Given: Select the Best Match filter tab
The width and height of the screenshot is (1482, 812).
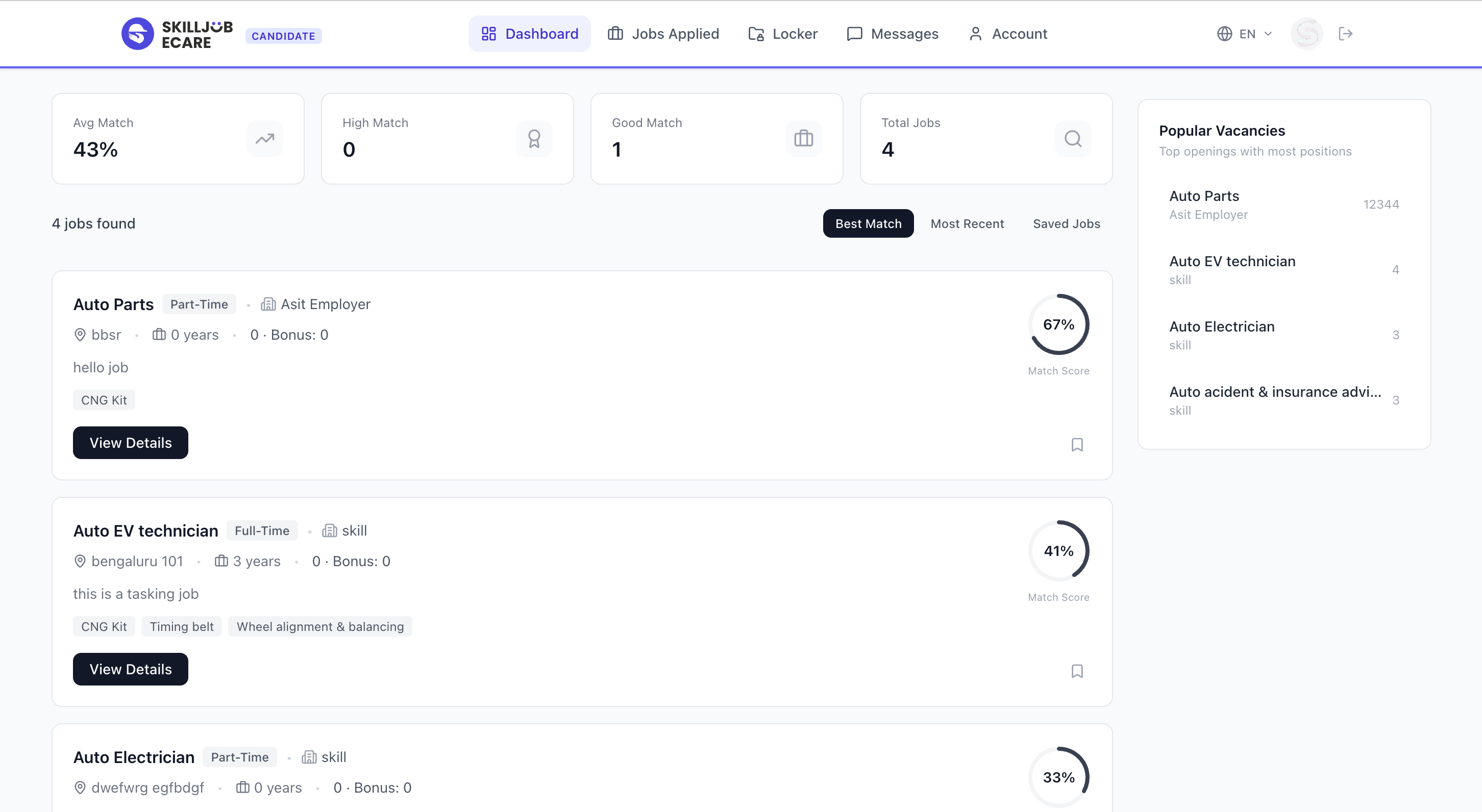Looking at the screenshot, I should pos(868,223).
